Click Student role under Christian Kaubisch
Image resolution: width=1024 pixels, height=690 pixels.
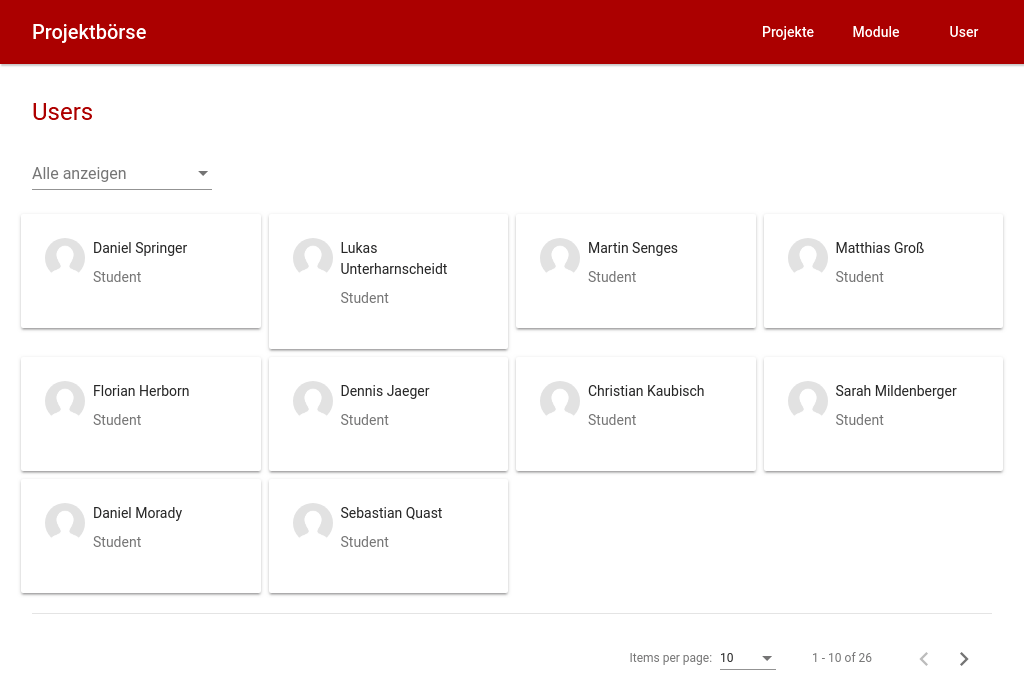612,420
